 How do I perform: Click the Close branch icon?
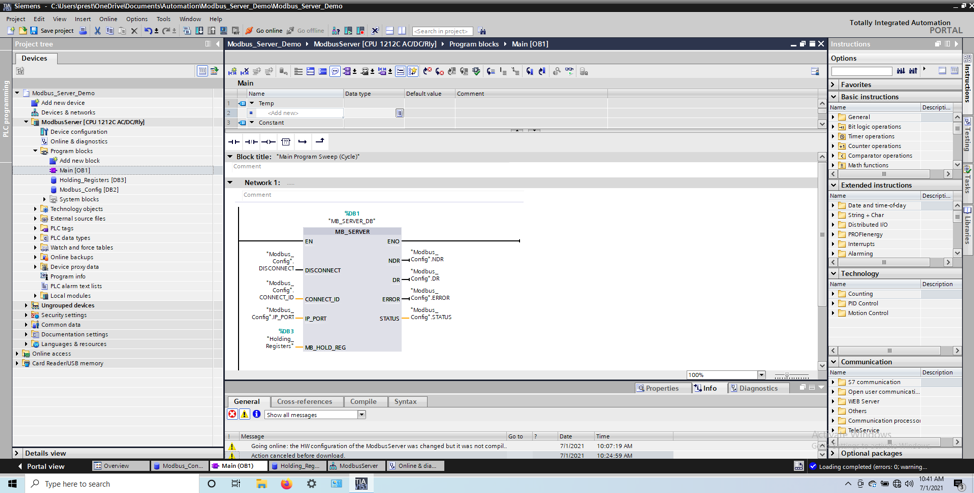[320, 142]
